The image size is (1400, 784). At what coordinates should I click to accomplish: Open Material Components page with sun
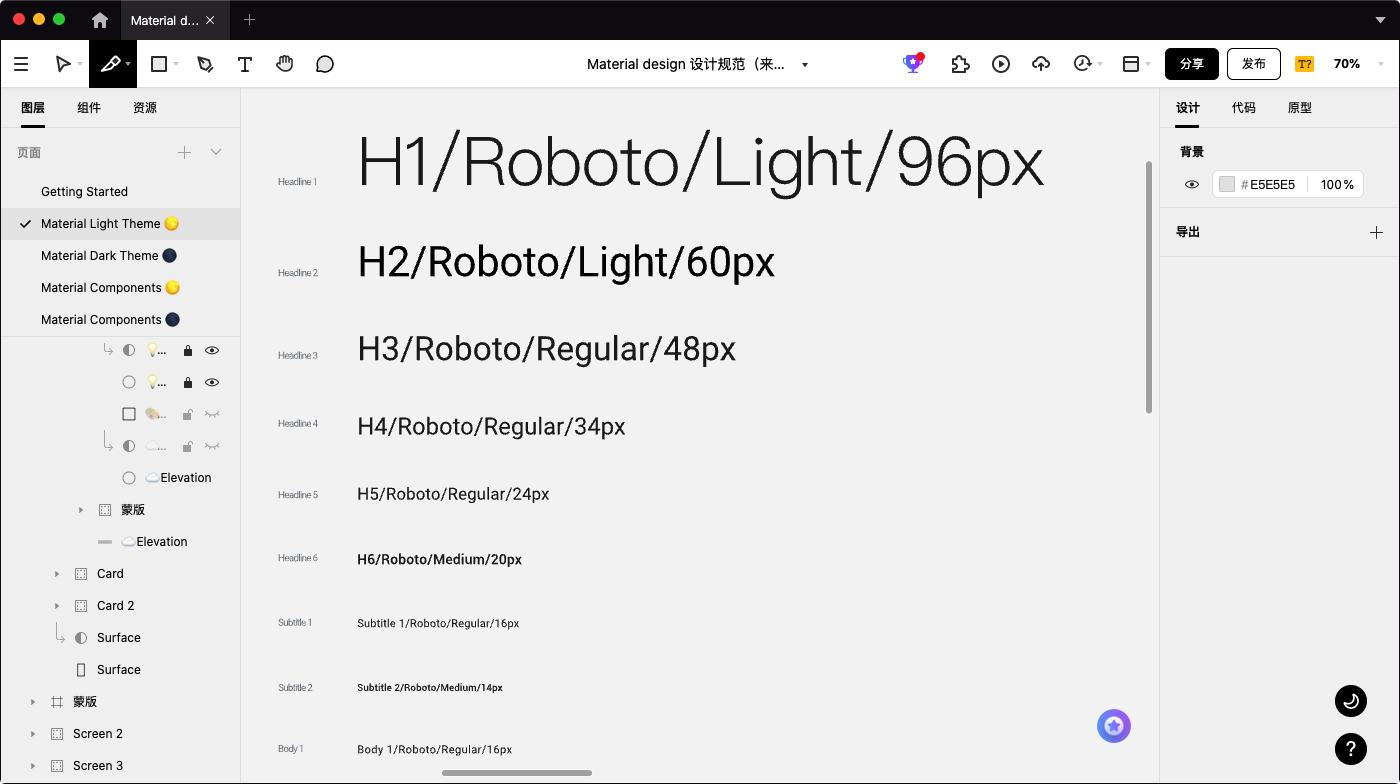click(120, 288)
